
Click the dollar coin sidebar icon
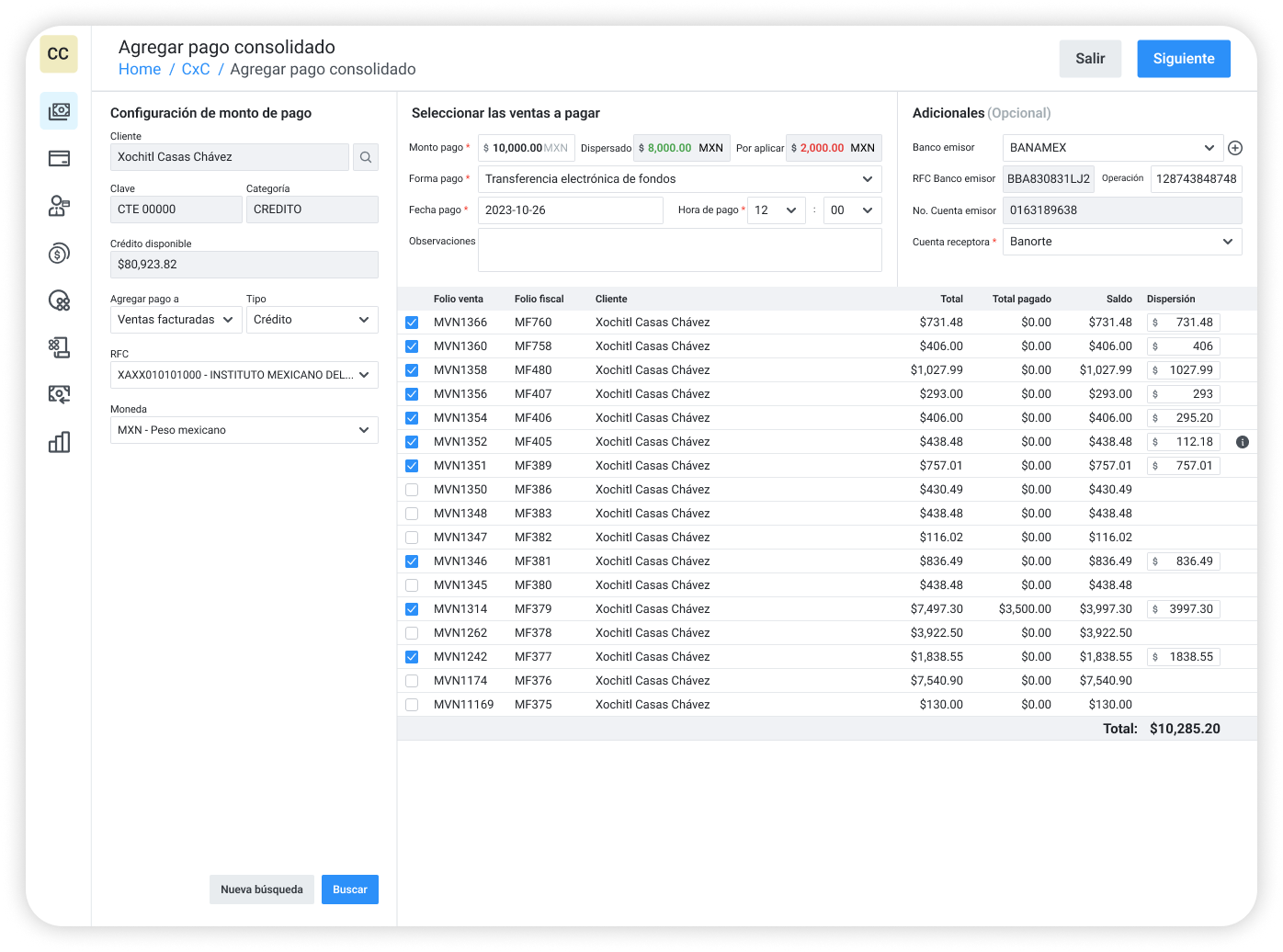[59, 254]
